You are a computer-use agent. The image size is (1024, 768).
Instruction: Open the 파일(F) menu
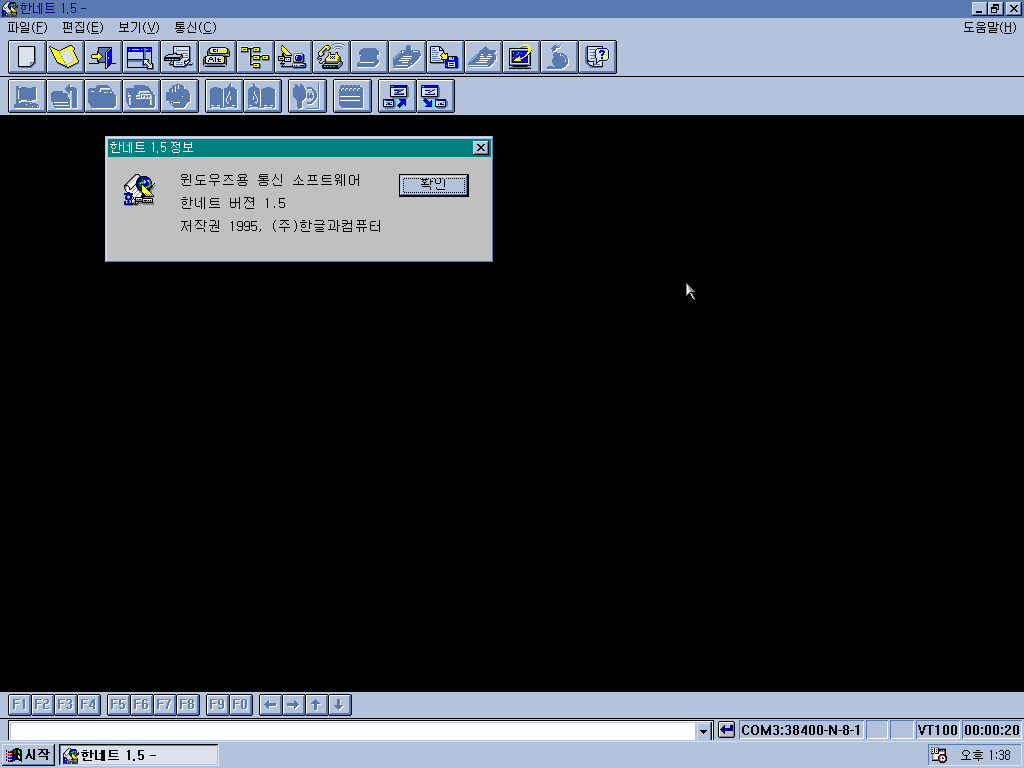[27, 27]
